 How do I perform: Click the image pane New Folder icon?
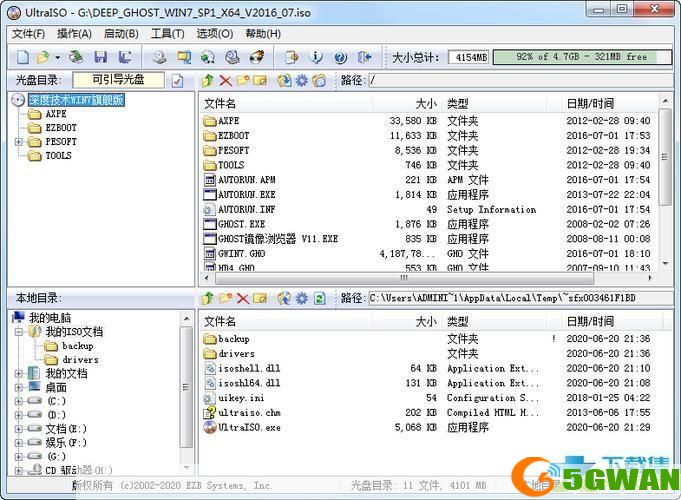(243, 80)
